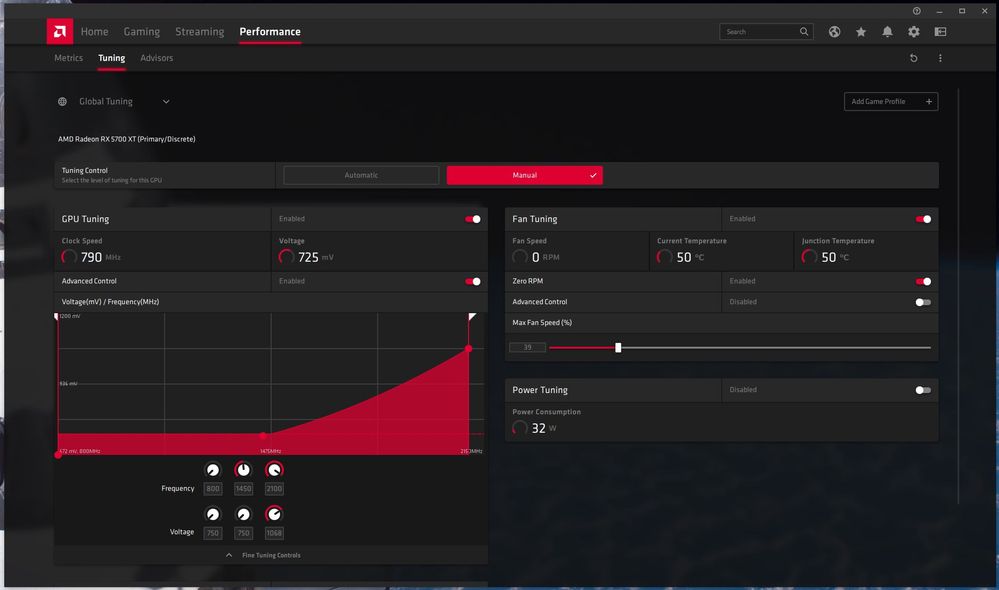999x590 pixels.
Task: Click the 'AMD Radeon RX 5700 XT (Primary/Discrete)' text
Action: (127, 139)
